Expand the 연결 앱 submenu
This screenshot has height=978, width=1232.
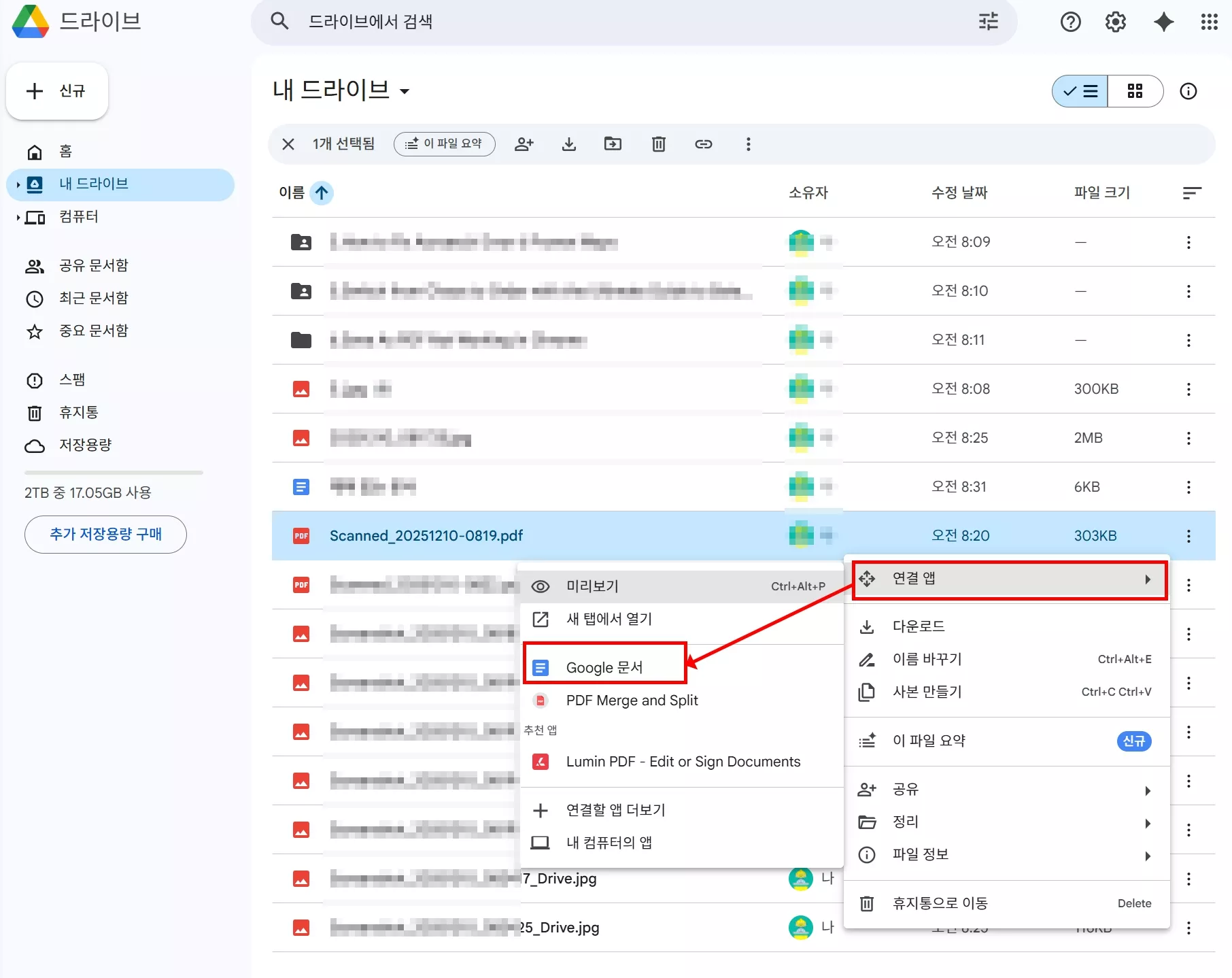pyautogui.click(x=1008, y=579)
